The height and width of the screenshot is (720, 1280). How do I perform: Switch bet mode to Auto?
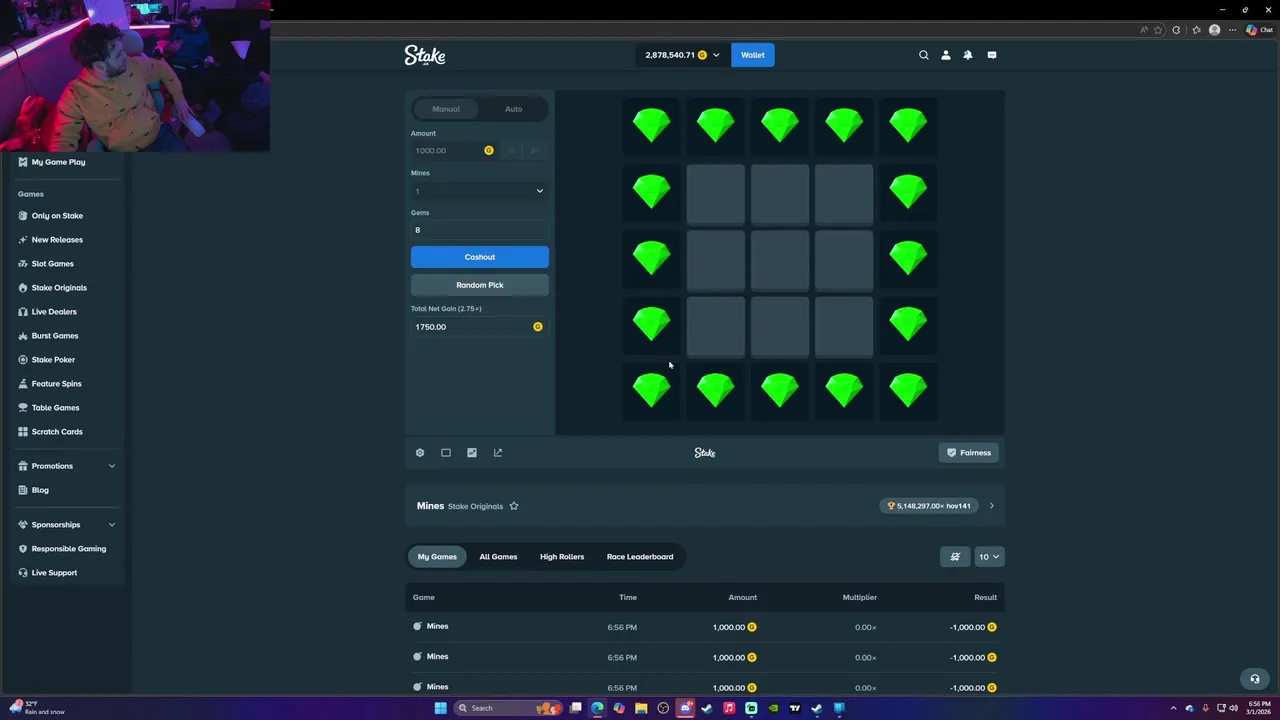[513, 109]
